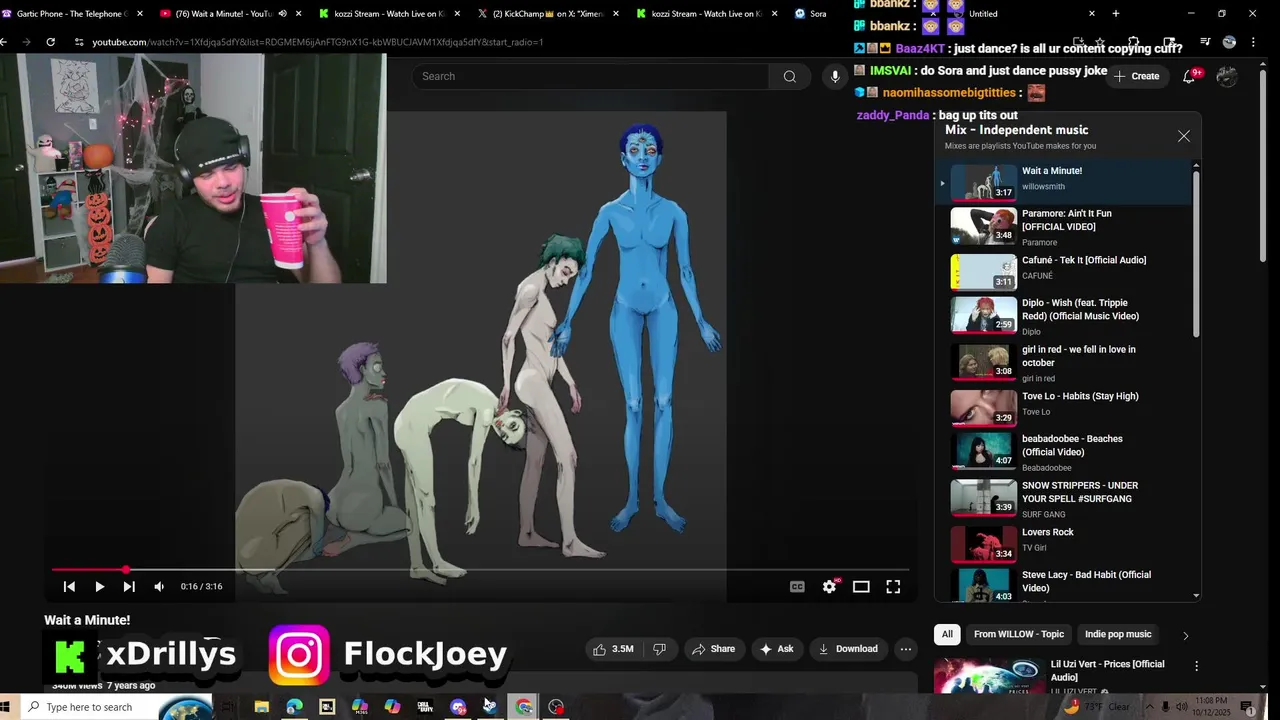Close the Gartic Phone tab
The width and height of the screenshot is (1280, 720).
click(x=139, y=14)
